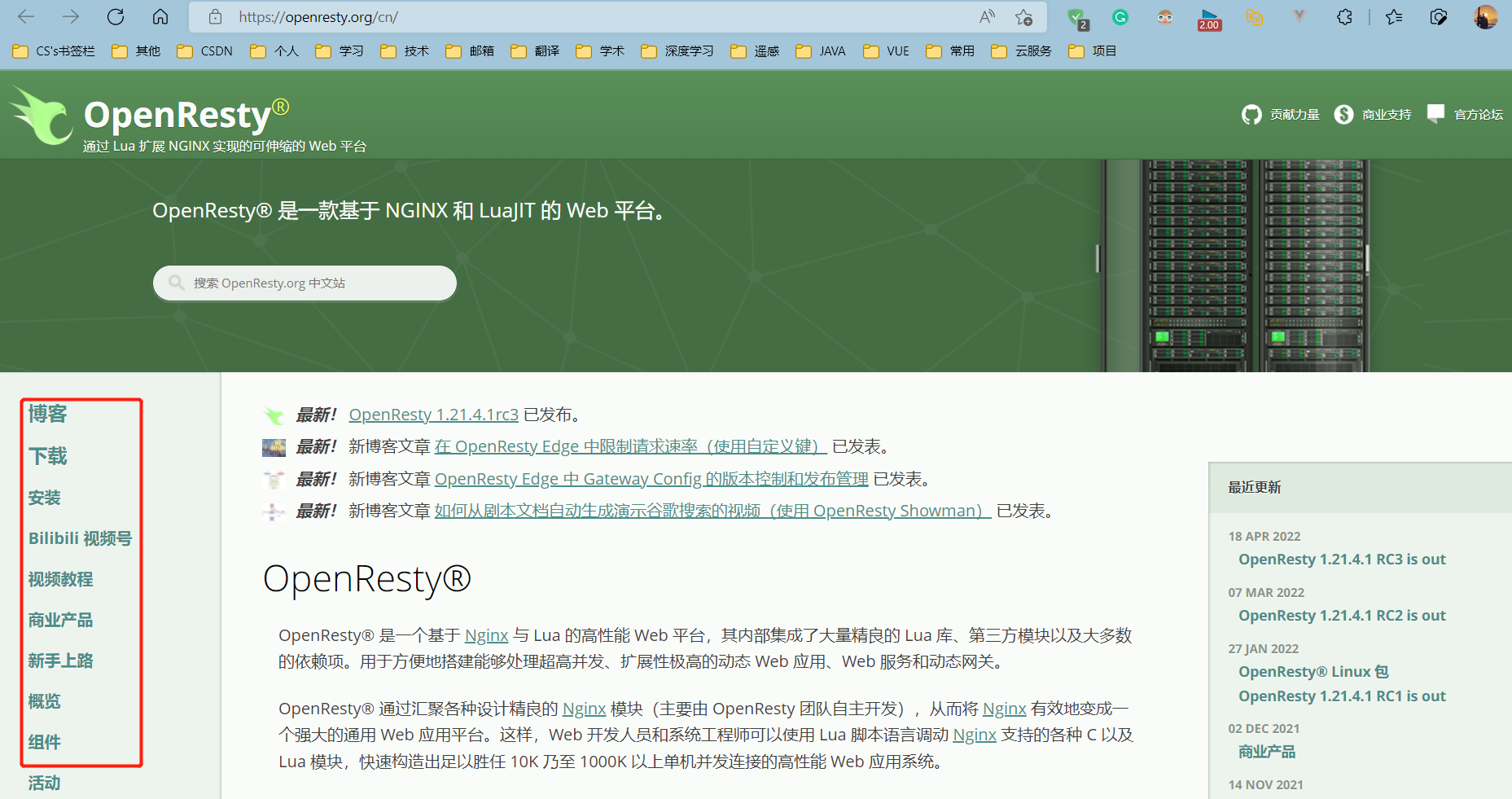Click the magnifier icon in the search box
This screenshot has width=1512, height=799.
coord(176,283)
